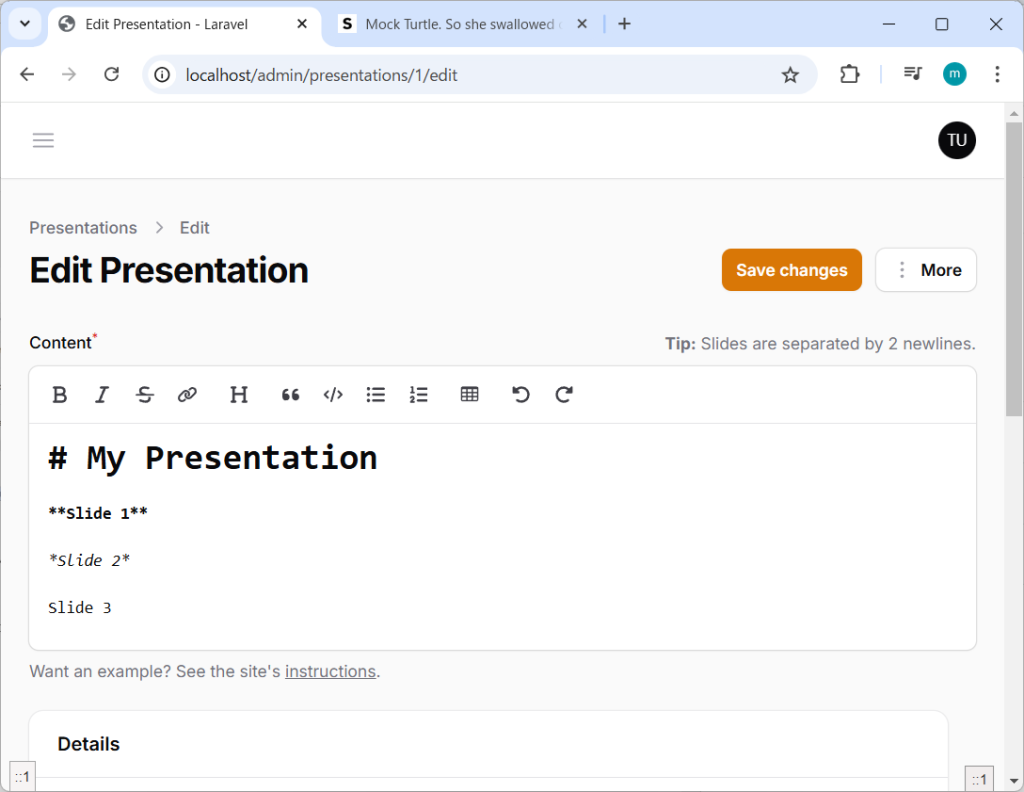Open the hamburger sidebar menu
The width and height of the screenshot is (1024, 792).
click(x=43, y=141)
